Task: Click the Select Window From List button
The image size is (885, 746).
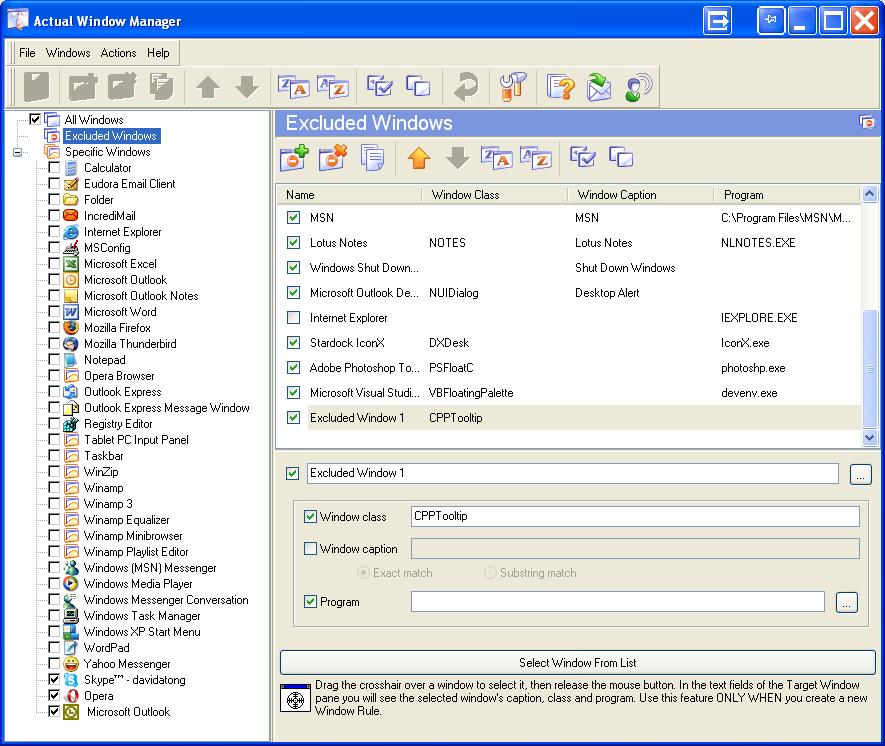Action: [x=577, y=663]
